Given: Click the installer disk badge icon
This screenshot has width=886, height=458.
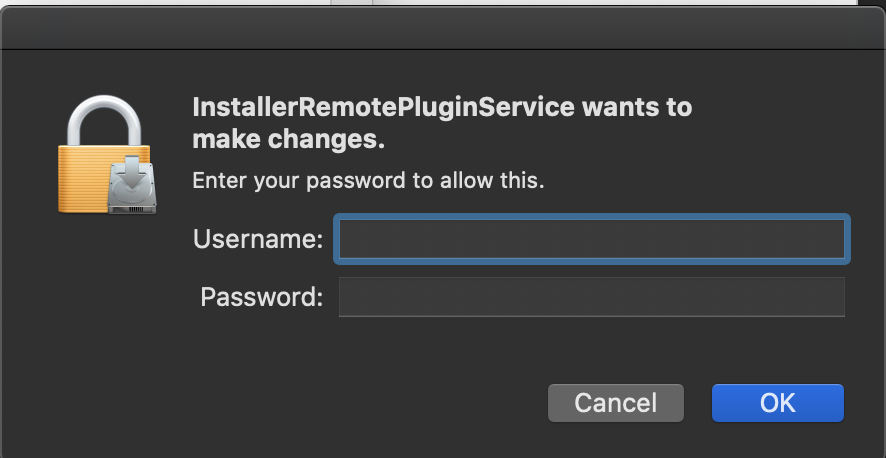Looking at the screenshot, I should click(x=132, y=185).
